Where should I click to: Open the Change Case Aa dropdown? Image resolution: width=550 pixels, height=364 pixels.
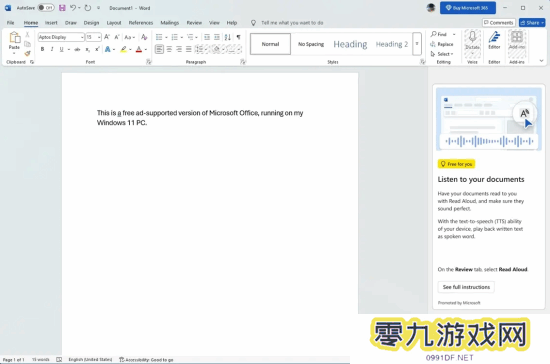129,37
